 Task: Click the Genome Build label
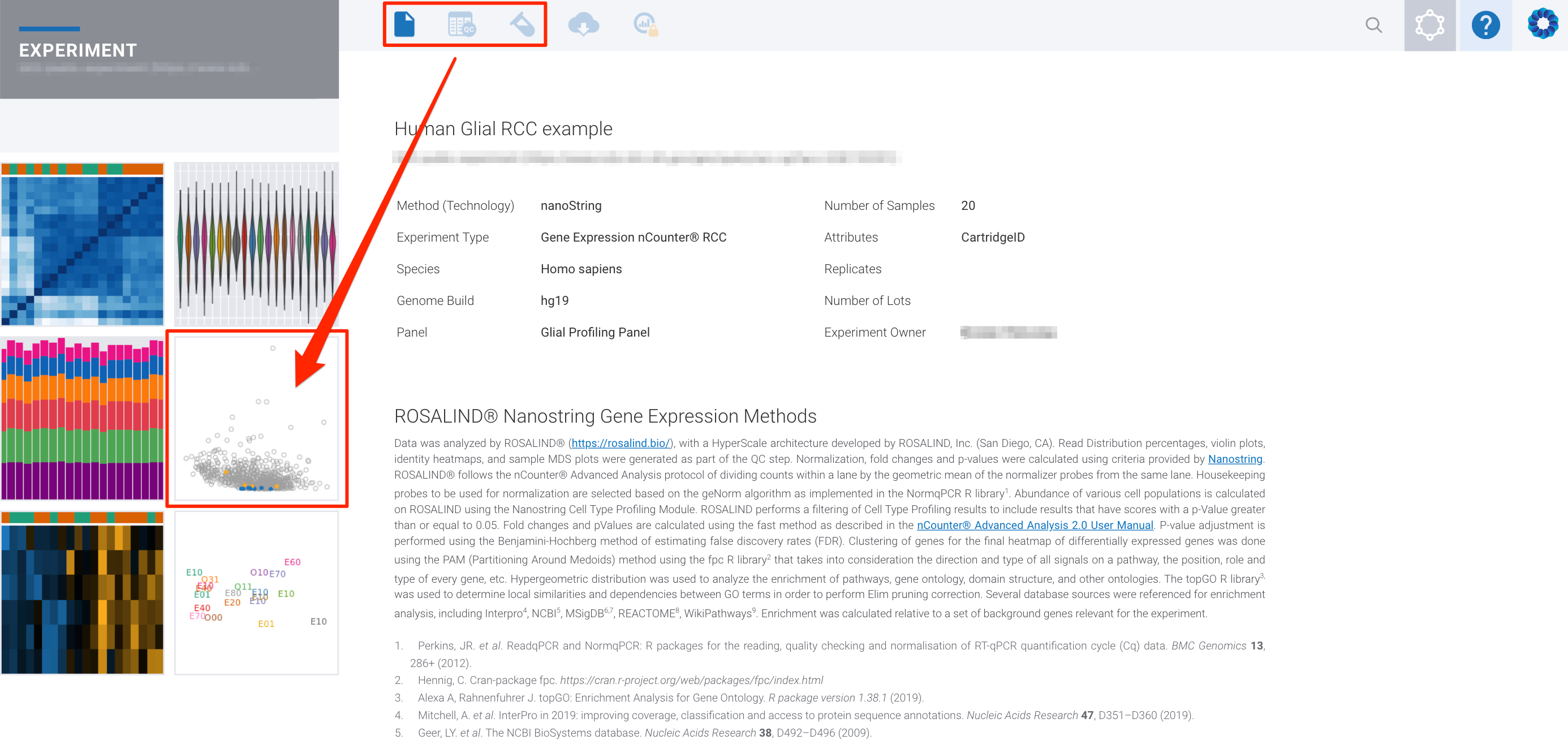coord(435,300)
